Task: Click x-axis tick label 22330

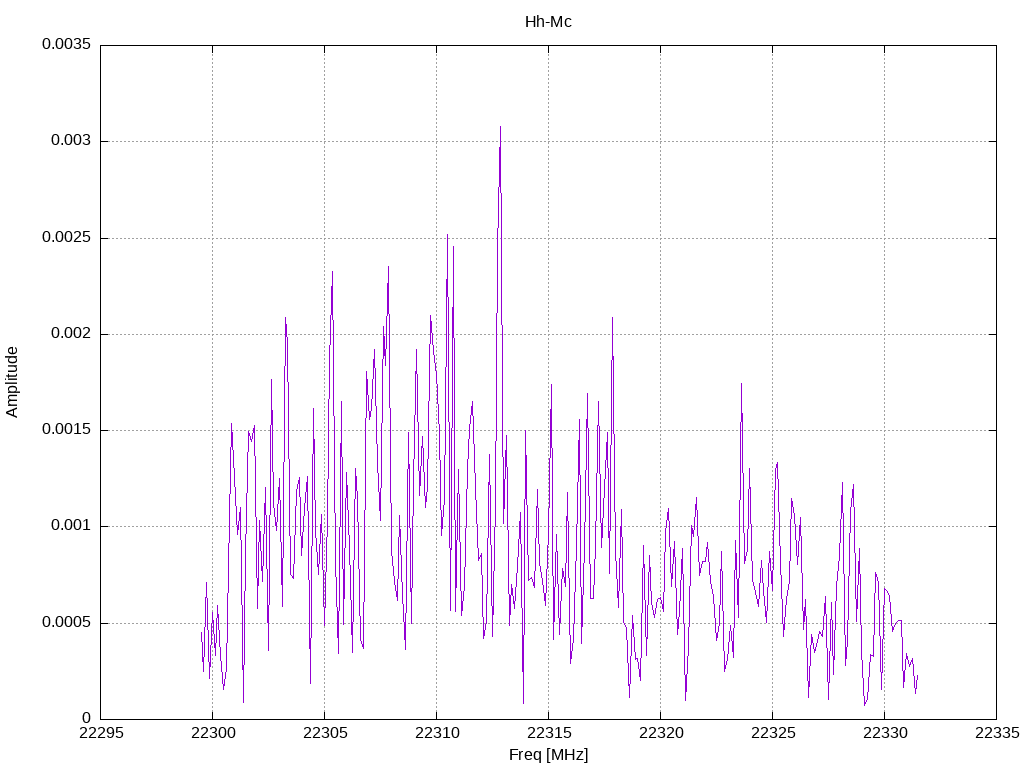Action: [885, 733]
